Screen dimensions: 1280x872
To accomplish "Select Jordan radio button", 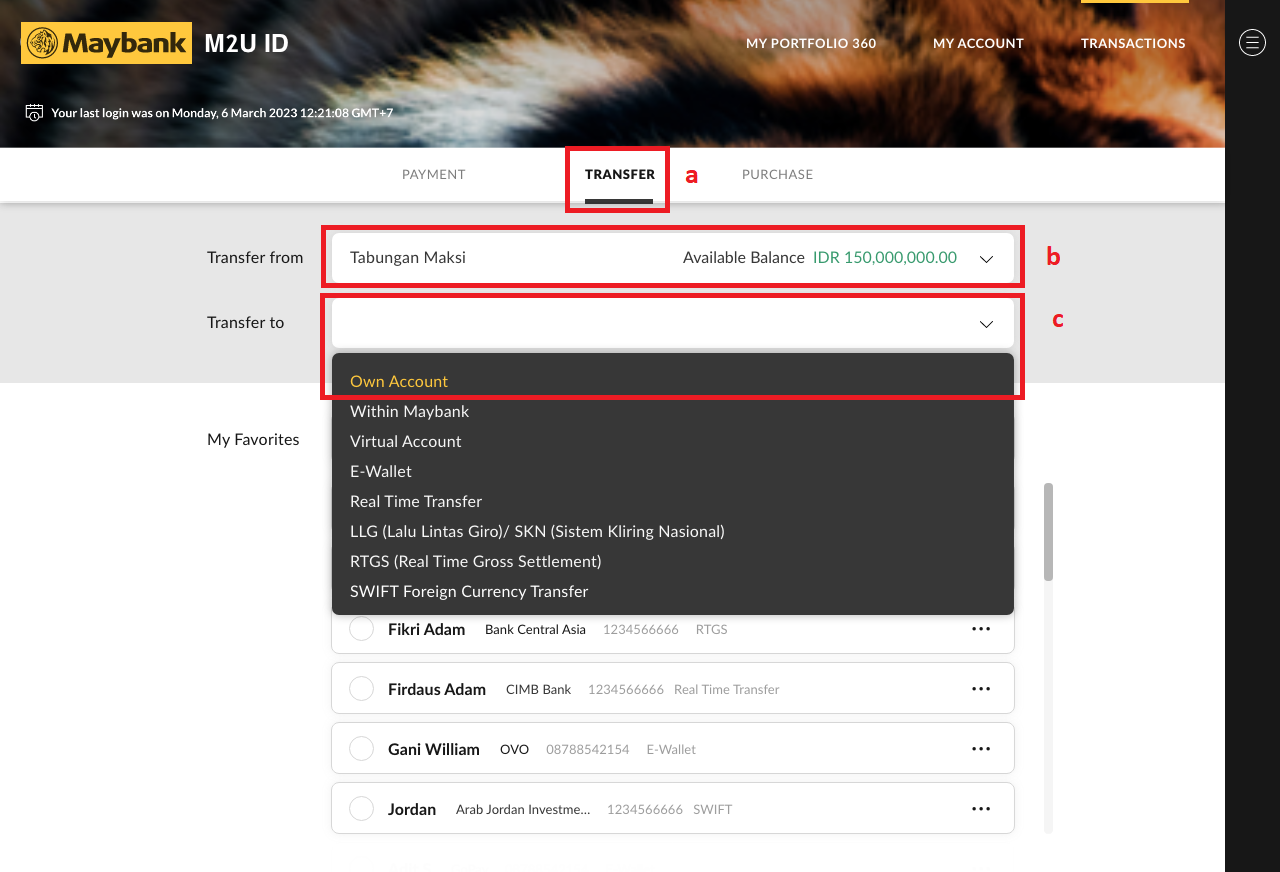I will pyautogui.click(x=361, y=809).
